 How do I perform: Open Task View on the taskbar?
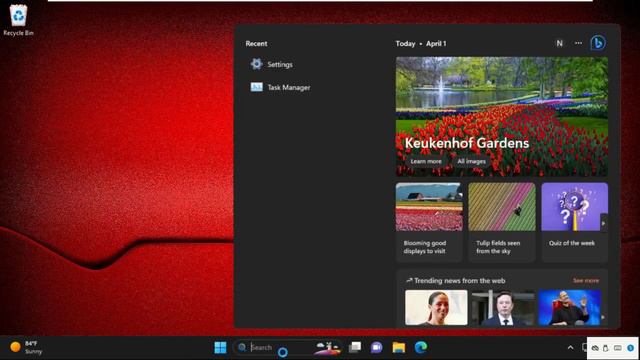point(355,347)
